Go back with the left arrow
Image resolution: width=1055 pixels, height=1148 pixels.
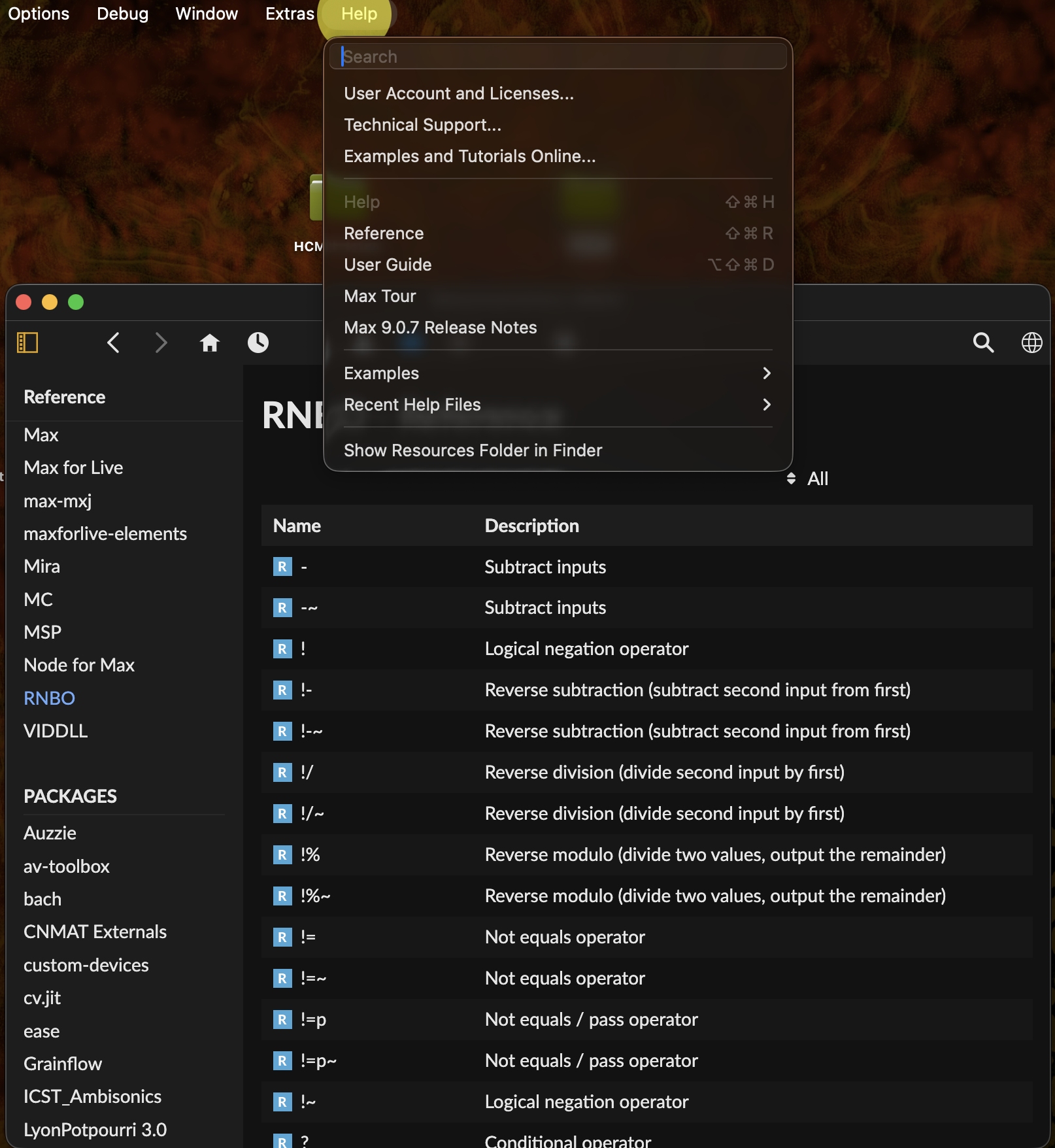(x=113, y=343)
